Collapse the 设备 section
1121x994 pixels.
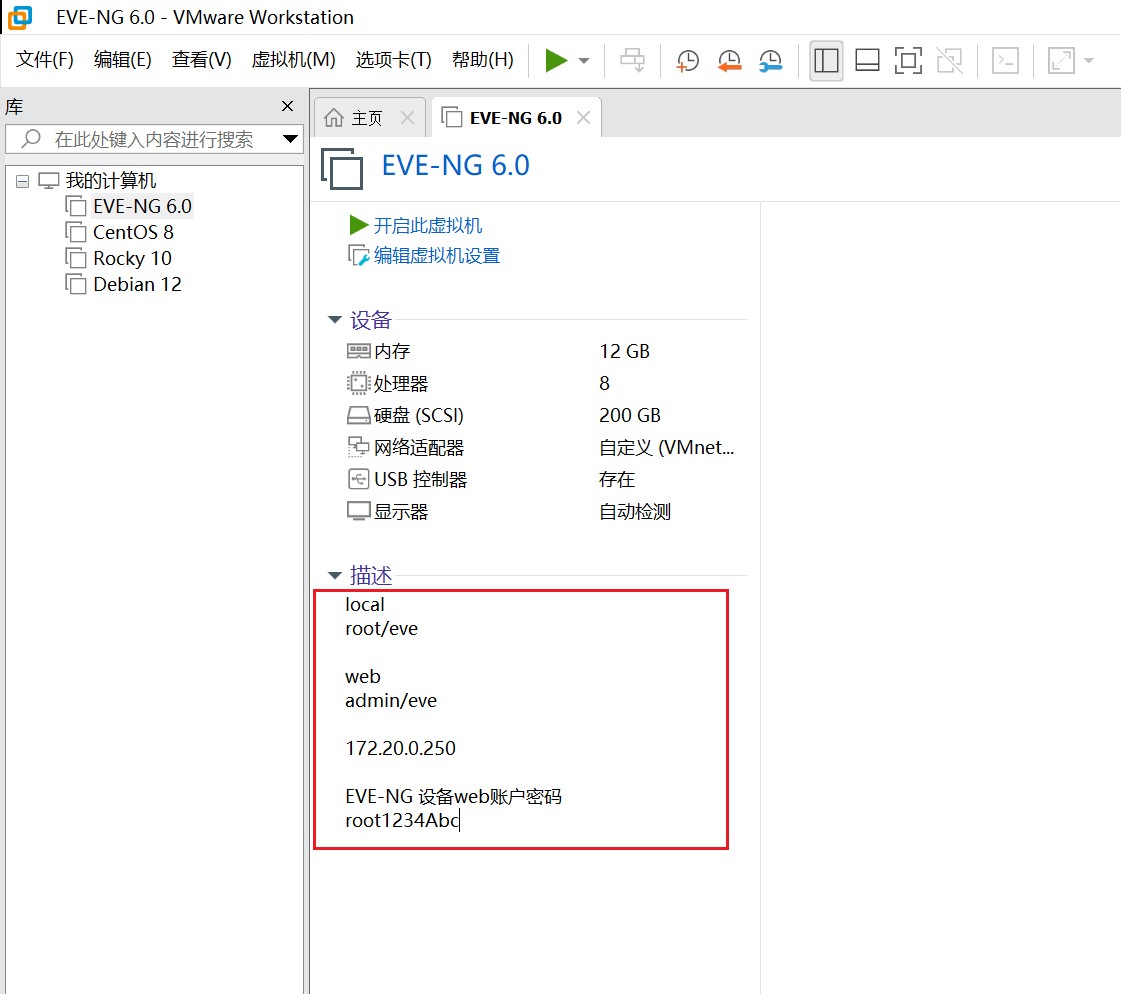335,320
